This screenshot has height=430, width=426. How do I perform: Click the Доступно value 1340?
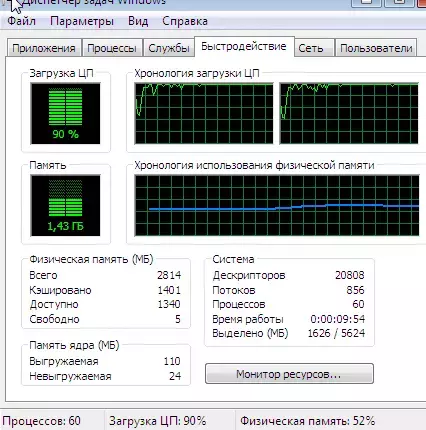(169, 304)
